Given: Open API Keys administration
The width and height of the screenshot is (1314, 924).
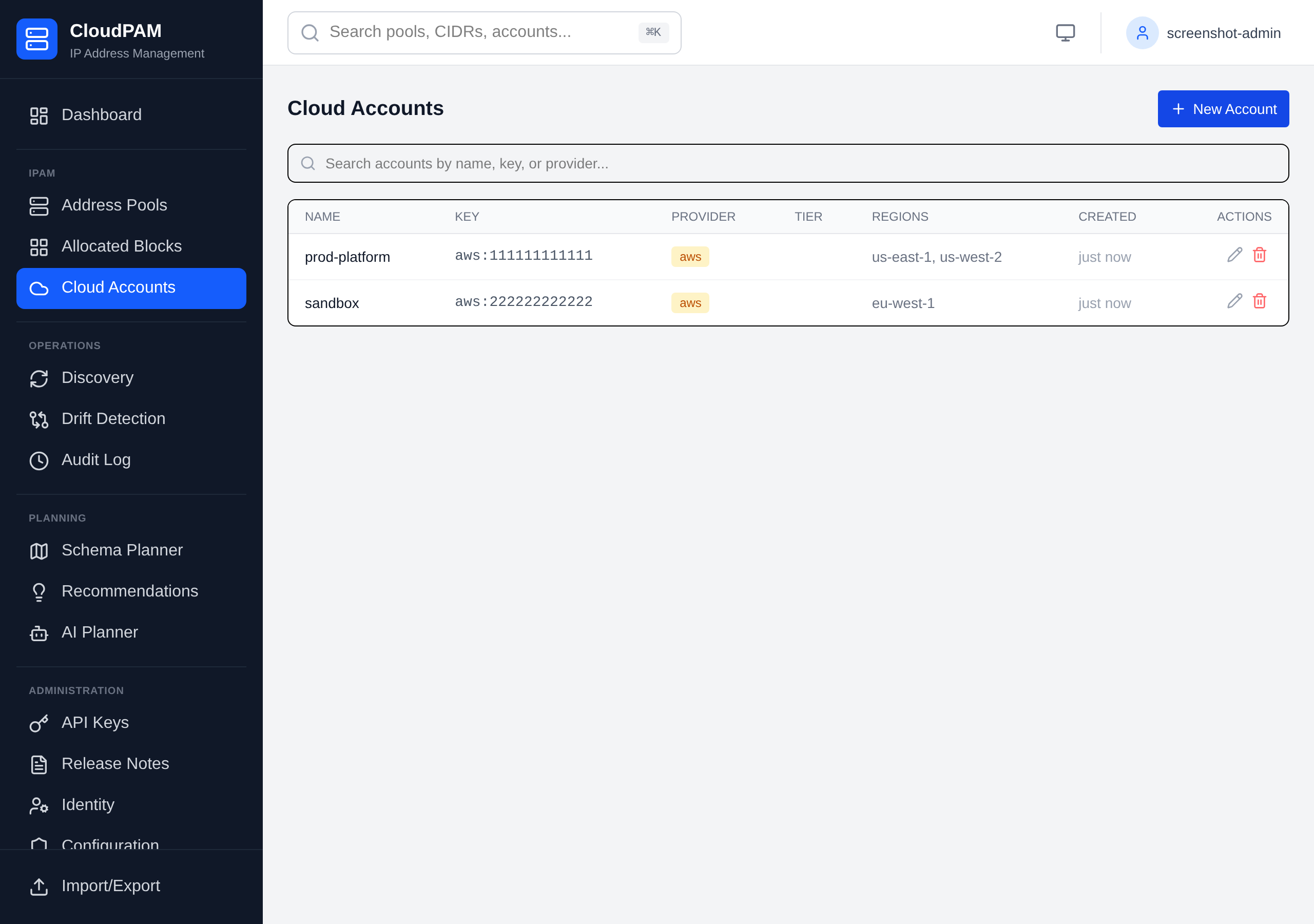Looking at the screenshot, I should 131,723.
